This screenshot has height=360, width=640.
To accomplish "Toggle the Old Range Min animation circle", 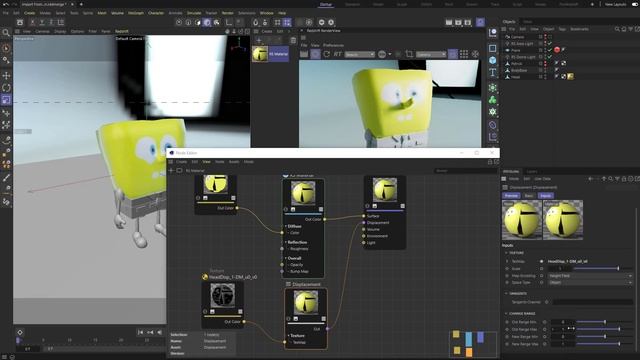I will pyautogui.click(x=507, y=322).
